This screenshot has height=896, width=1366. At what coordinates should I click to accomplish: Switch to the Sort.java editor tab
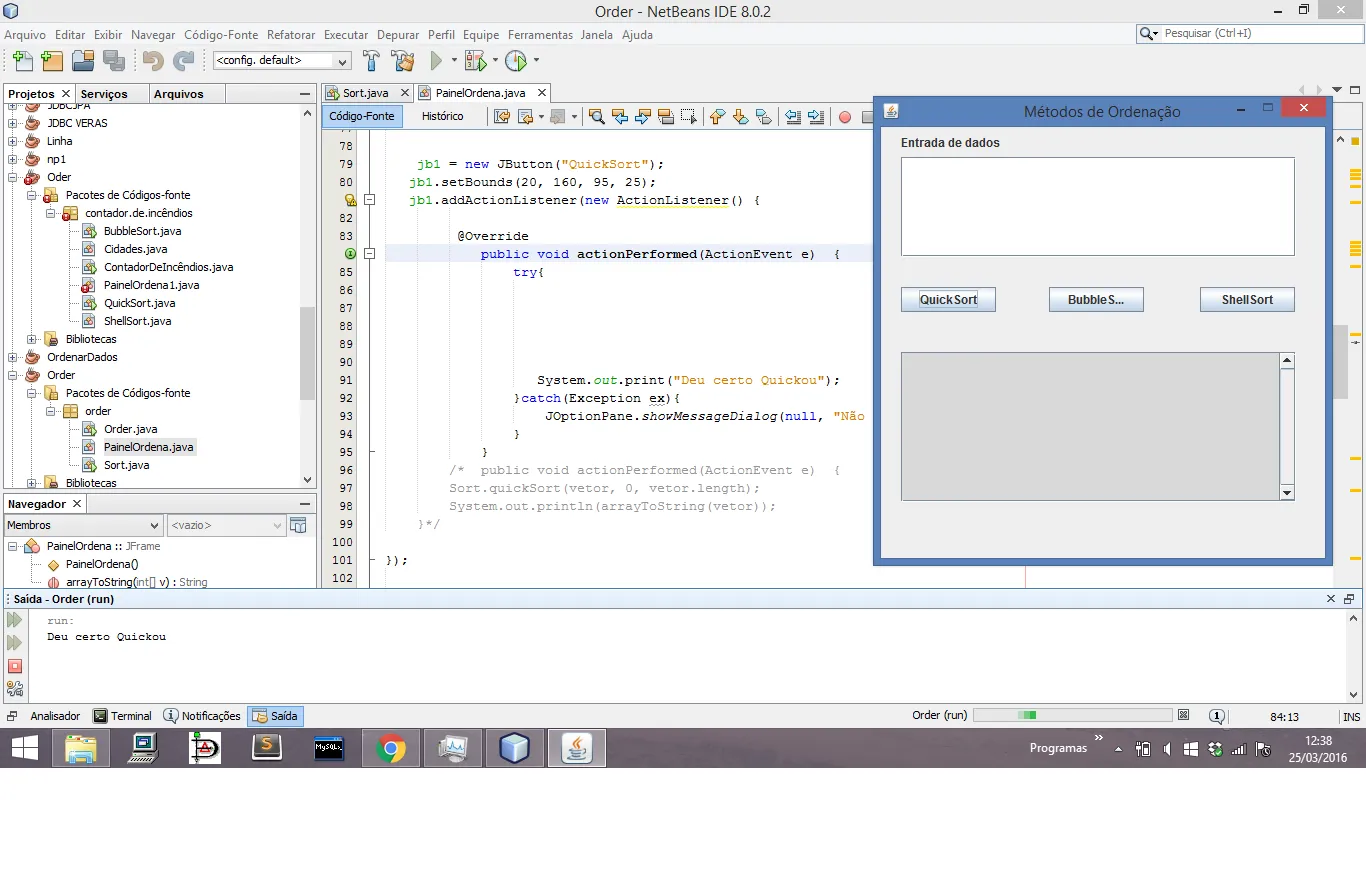365,93
